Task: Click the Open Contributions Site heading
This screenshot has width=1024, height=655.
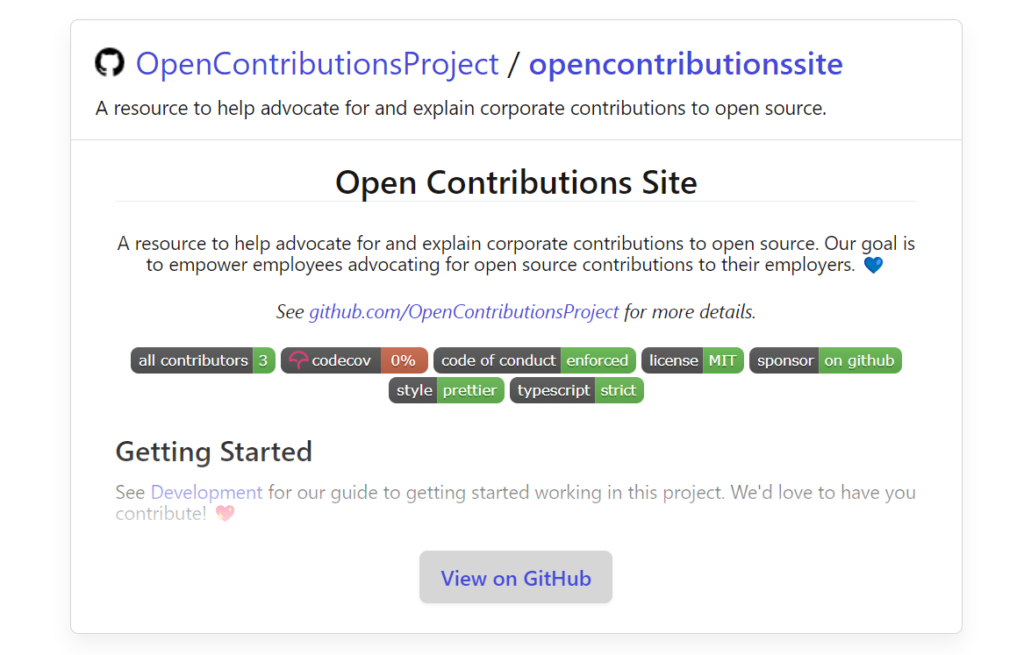Action: point(516,183)
